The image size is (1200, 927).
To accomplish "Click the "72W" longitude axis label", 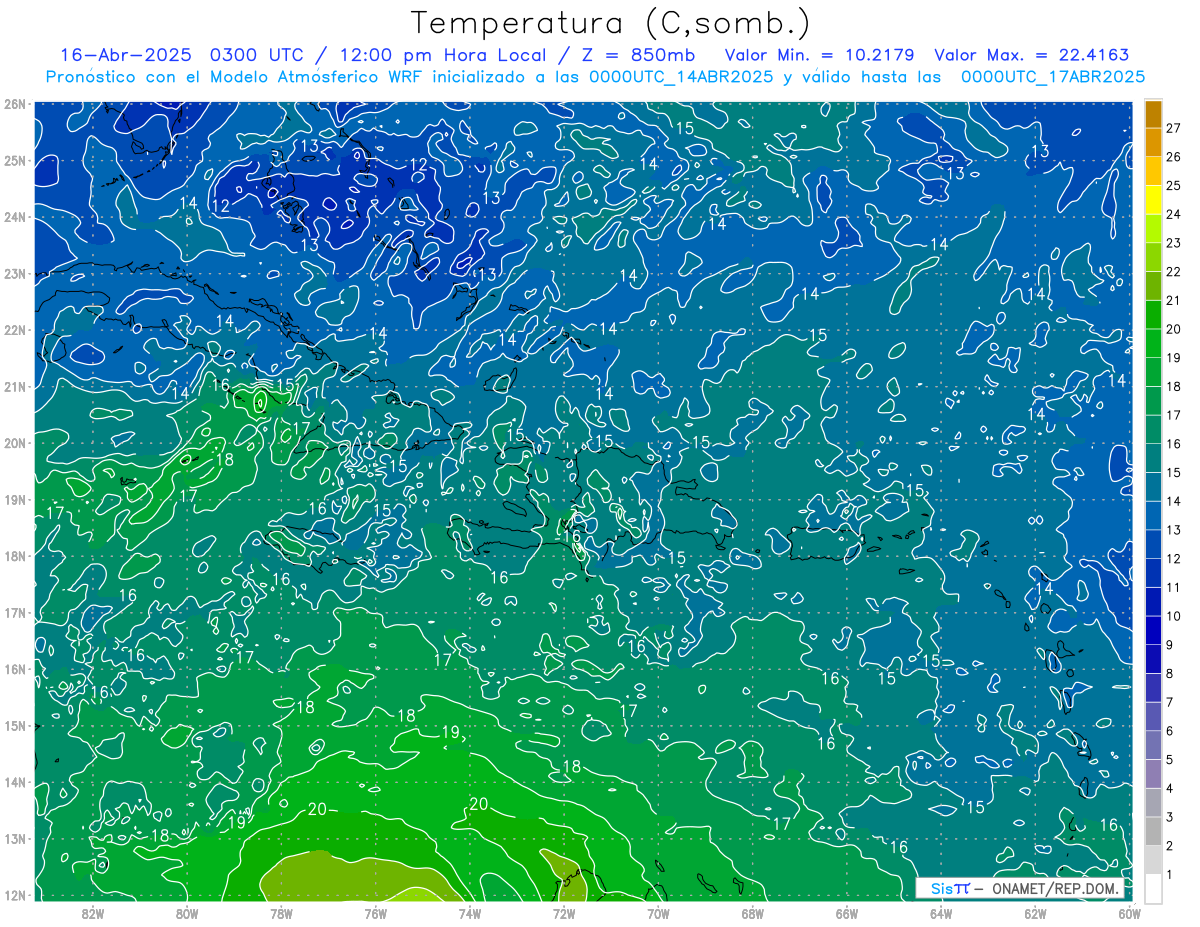I will [x=564, y=913].
